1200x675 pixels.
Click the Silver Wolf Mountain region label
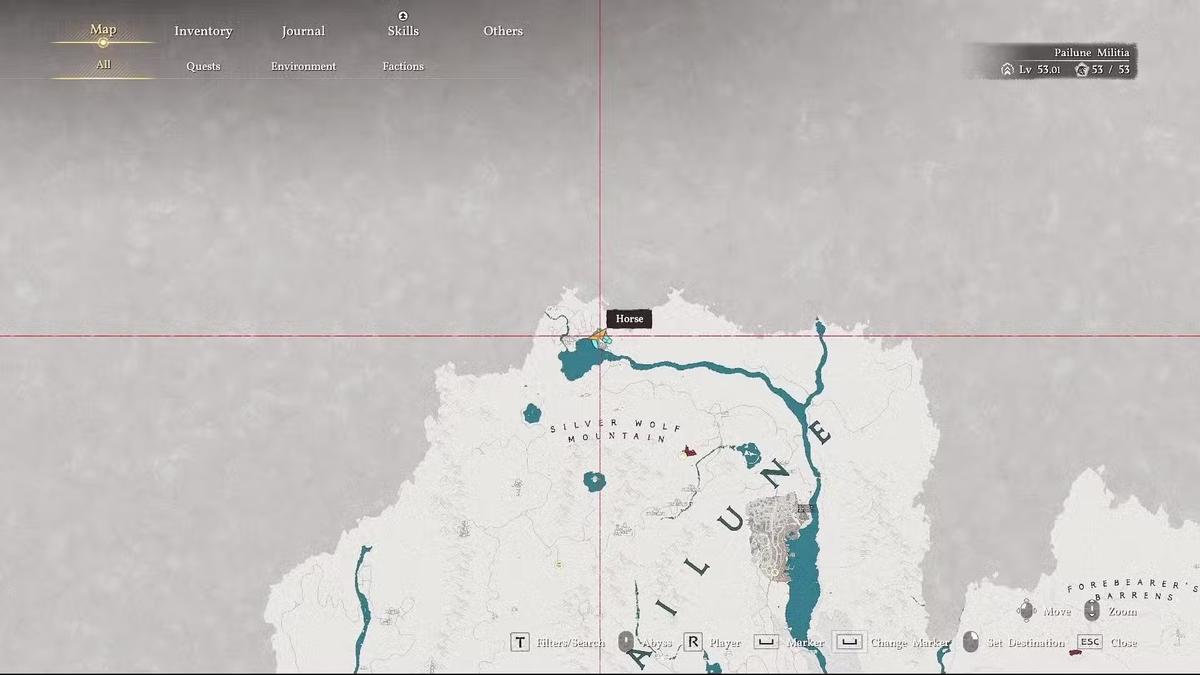615,431
